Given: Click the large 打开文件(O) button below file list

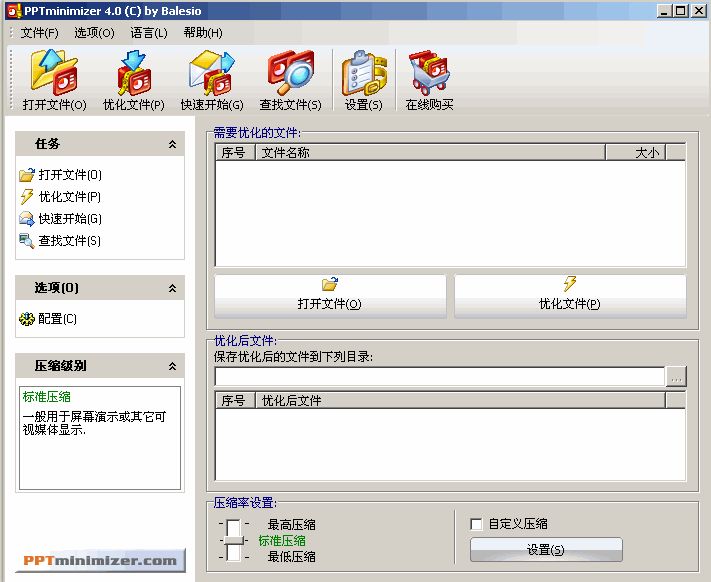Looking at the screenshot, I should pos(330,296).
